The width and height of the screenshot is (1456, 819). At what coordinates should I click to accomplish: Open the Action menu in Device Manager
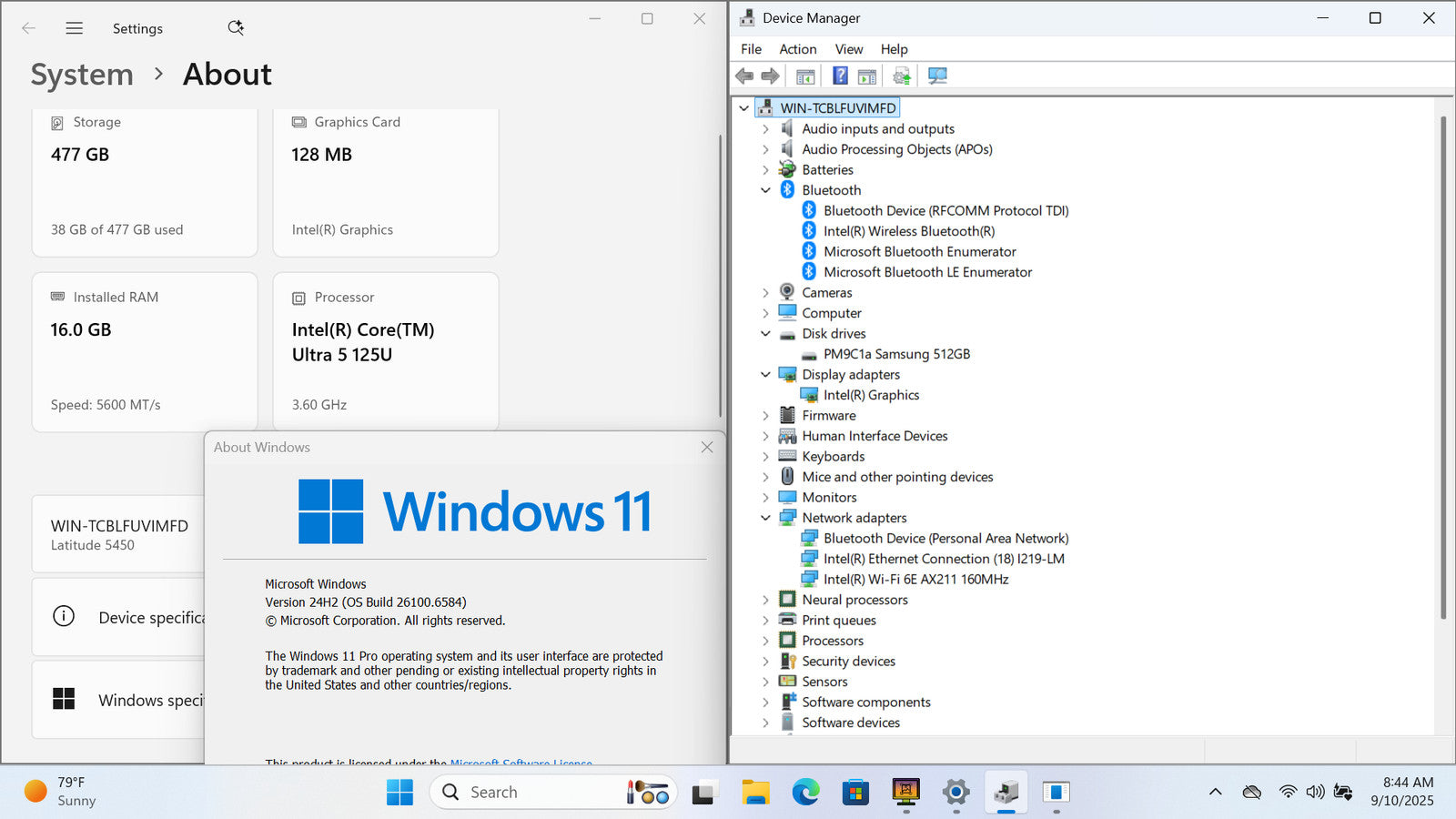click(x=797, y=49)
